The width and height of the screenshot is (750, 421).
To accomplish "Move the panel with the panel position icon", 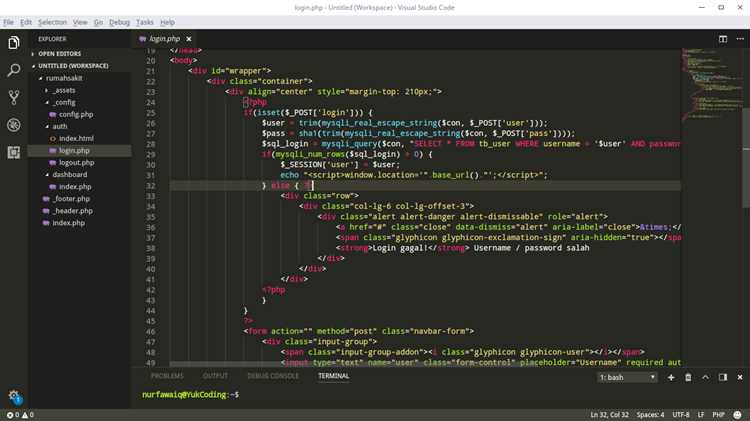I will tap(723, 377).
